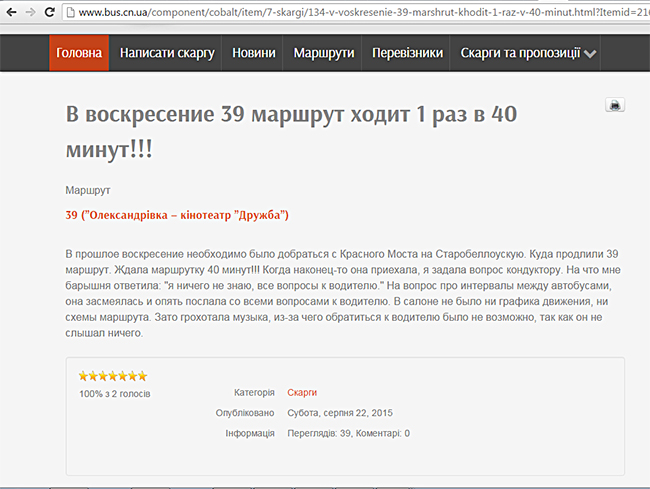Expand the chevron after Скарги та пропозиції

pyautogui.click(x=590, y=54)
